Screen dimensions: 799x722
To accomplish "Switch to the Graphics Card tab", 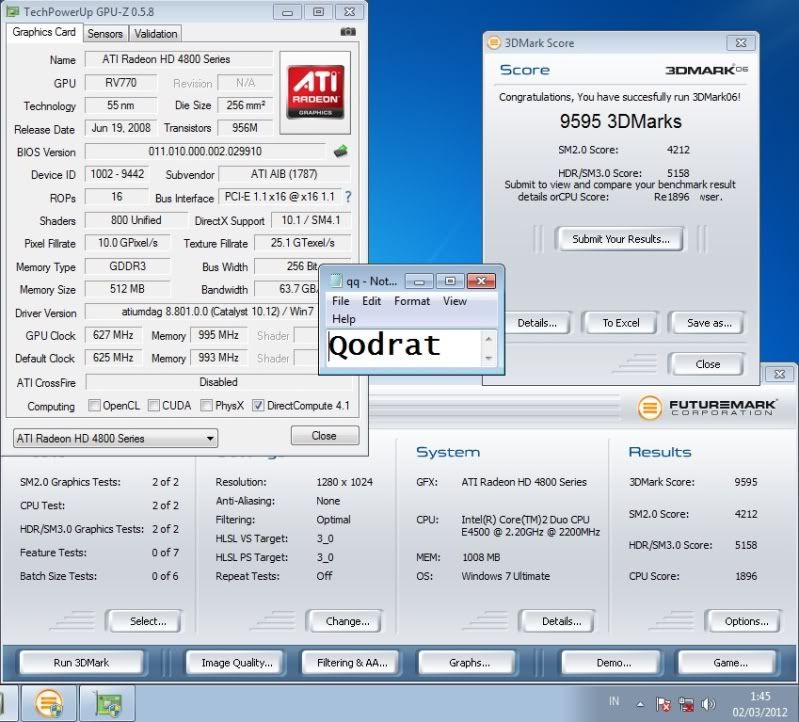I will coord(44,32).
